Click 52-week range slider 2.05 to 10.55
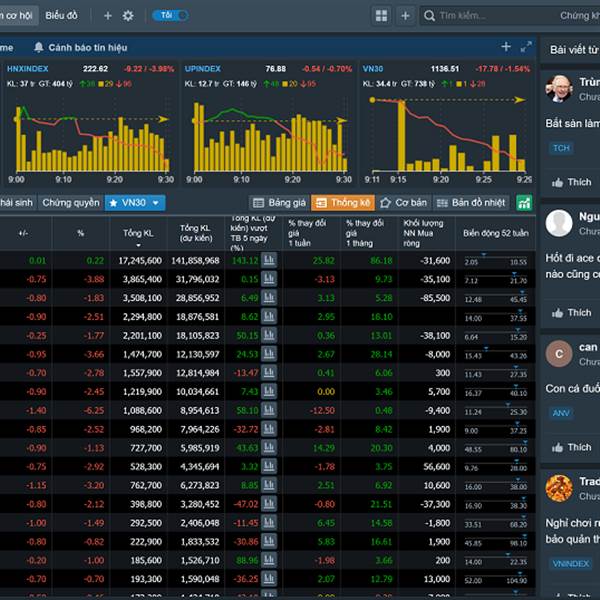Image resolution: width=600 pixels, height=600 pixels. [x=496, y=259]
